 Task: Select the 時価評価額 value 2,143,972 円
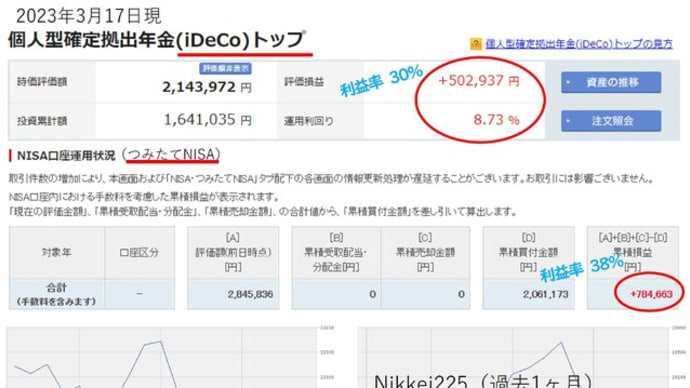207,87
